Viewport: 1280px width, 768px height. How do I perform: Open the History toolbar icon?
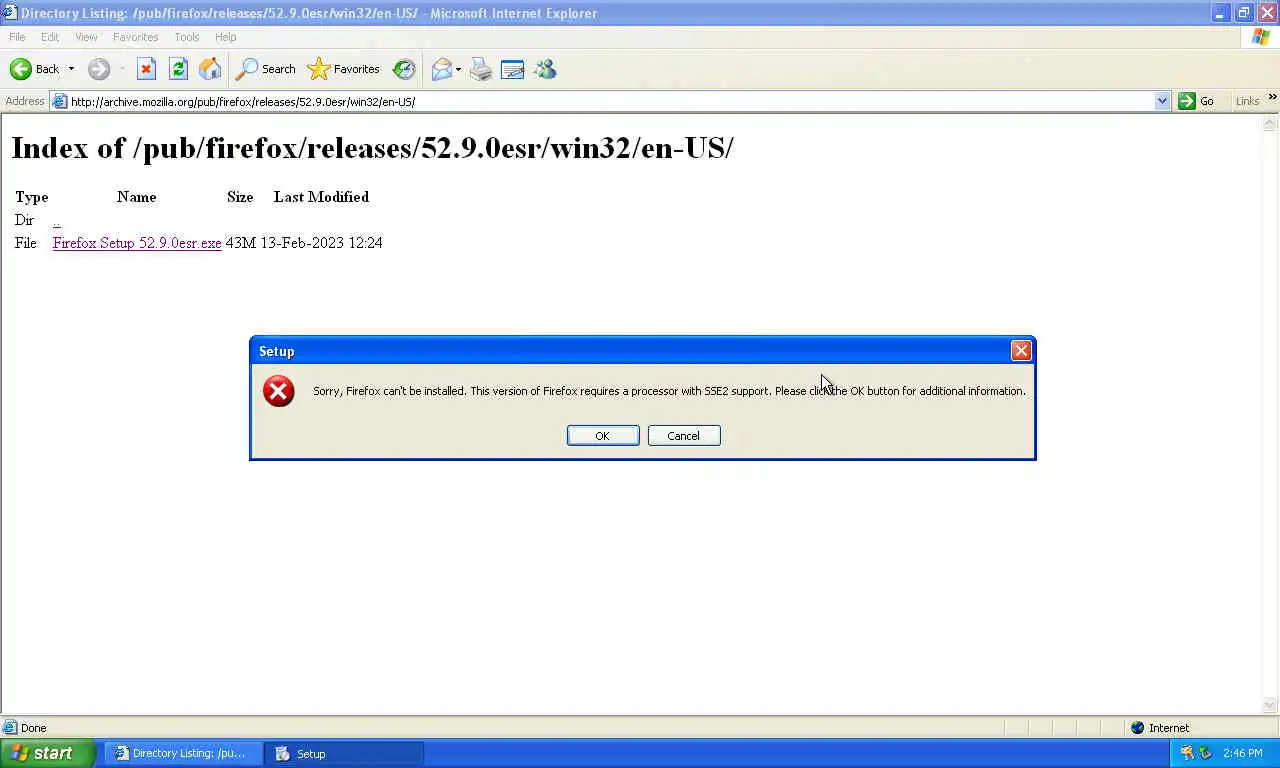404,69
